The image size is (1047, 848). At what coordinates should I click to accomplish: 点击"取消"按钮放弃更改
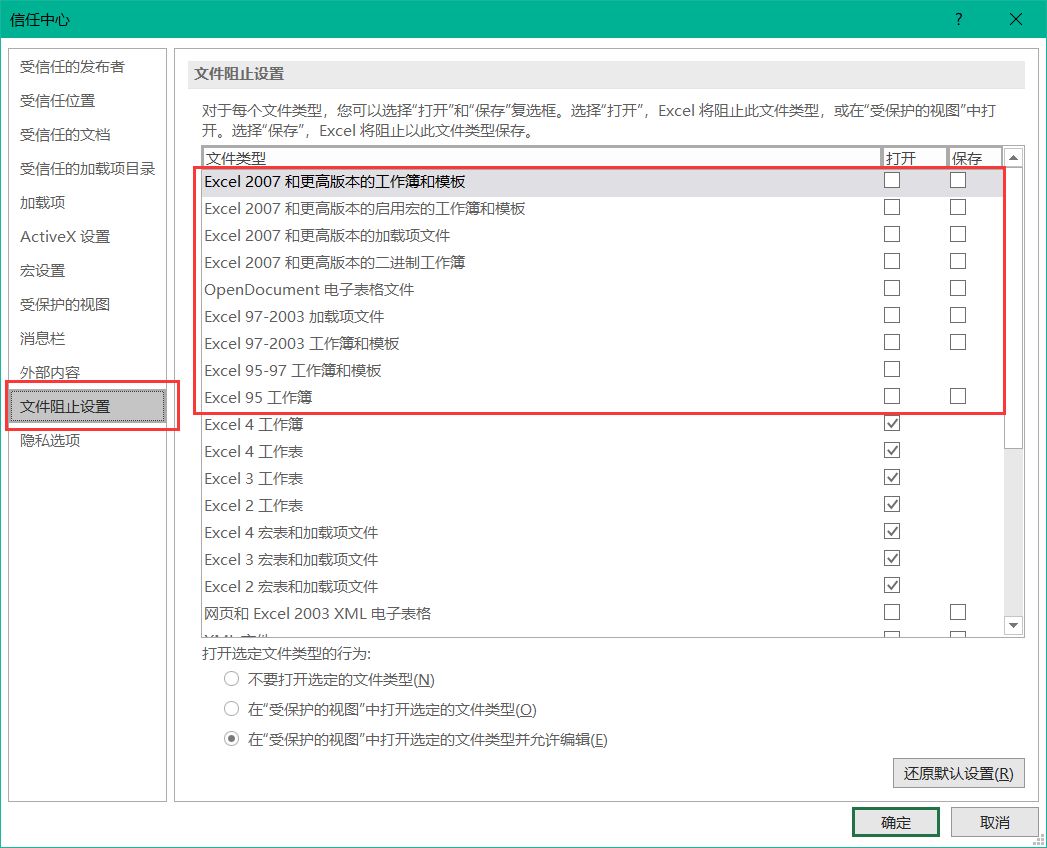(x=993, y=821)
